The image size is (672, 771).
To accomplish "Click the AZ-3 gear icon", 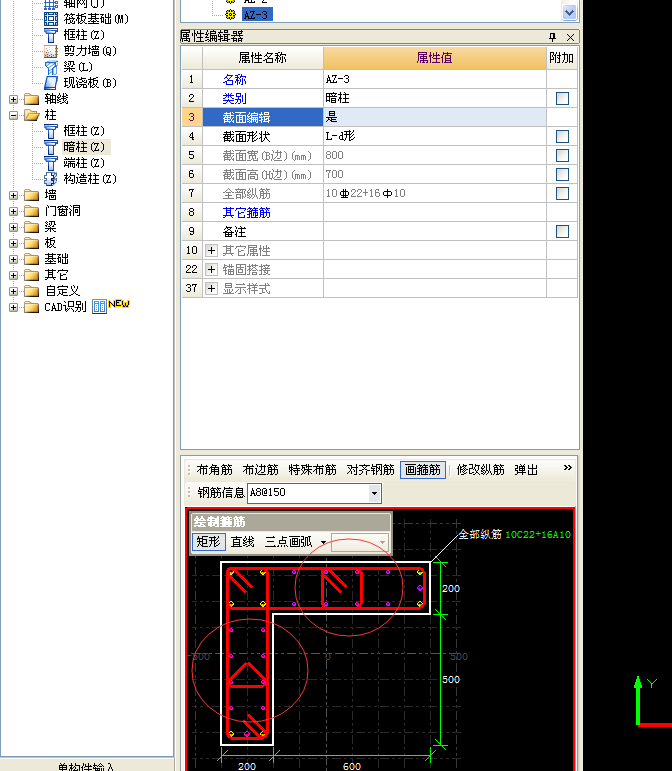I will point(230,15).
